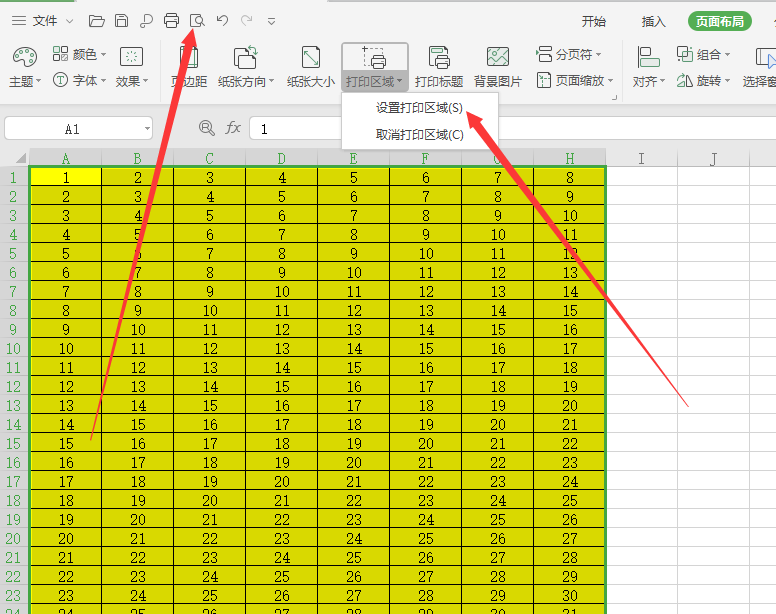Expand the 纸张方向 dropdown arrow
This screenshot has width=776, height=614.
coord(271,81)
